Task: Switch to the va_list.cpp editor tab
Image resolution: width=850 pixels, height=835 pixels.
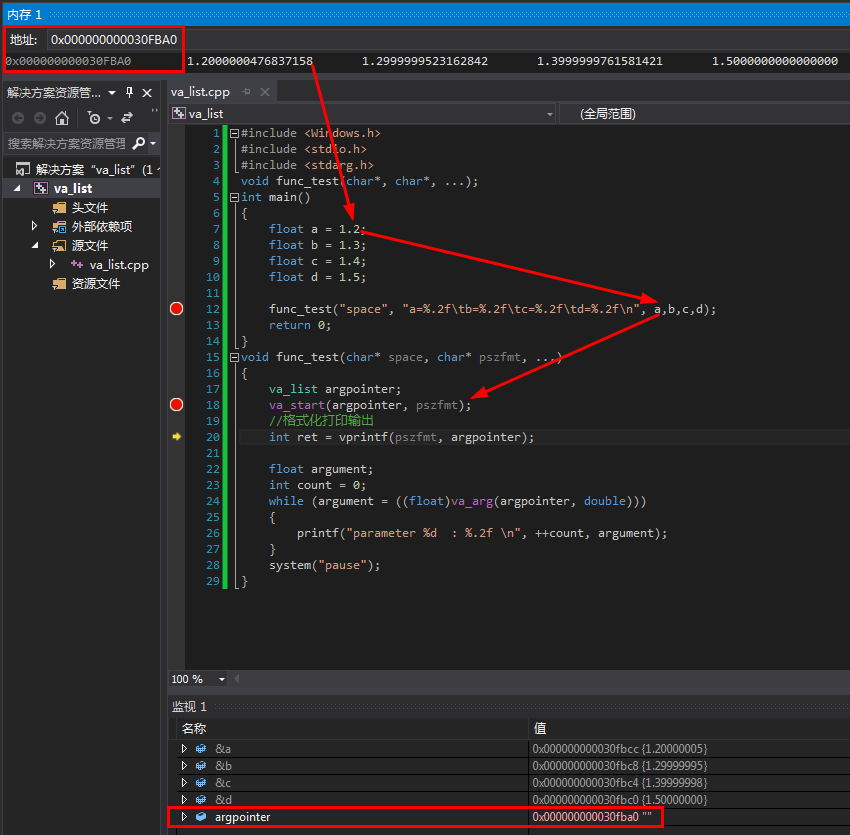Action: (x=200, y=92)
